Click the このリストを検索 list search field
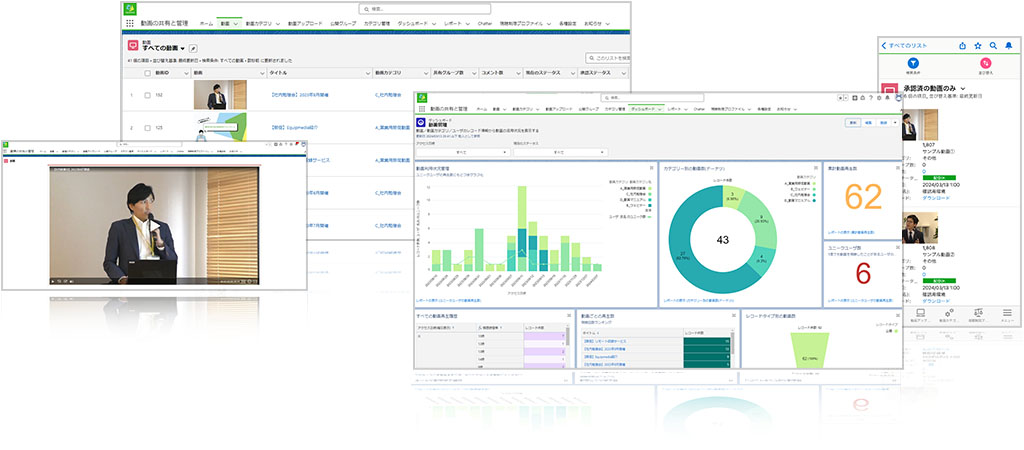The height and width of the screenshot is (450, 1024). (607, 58)
